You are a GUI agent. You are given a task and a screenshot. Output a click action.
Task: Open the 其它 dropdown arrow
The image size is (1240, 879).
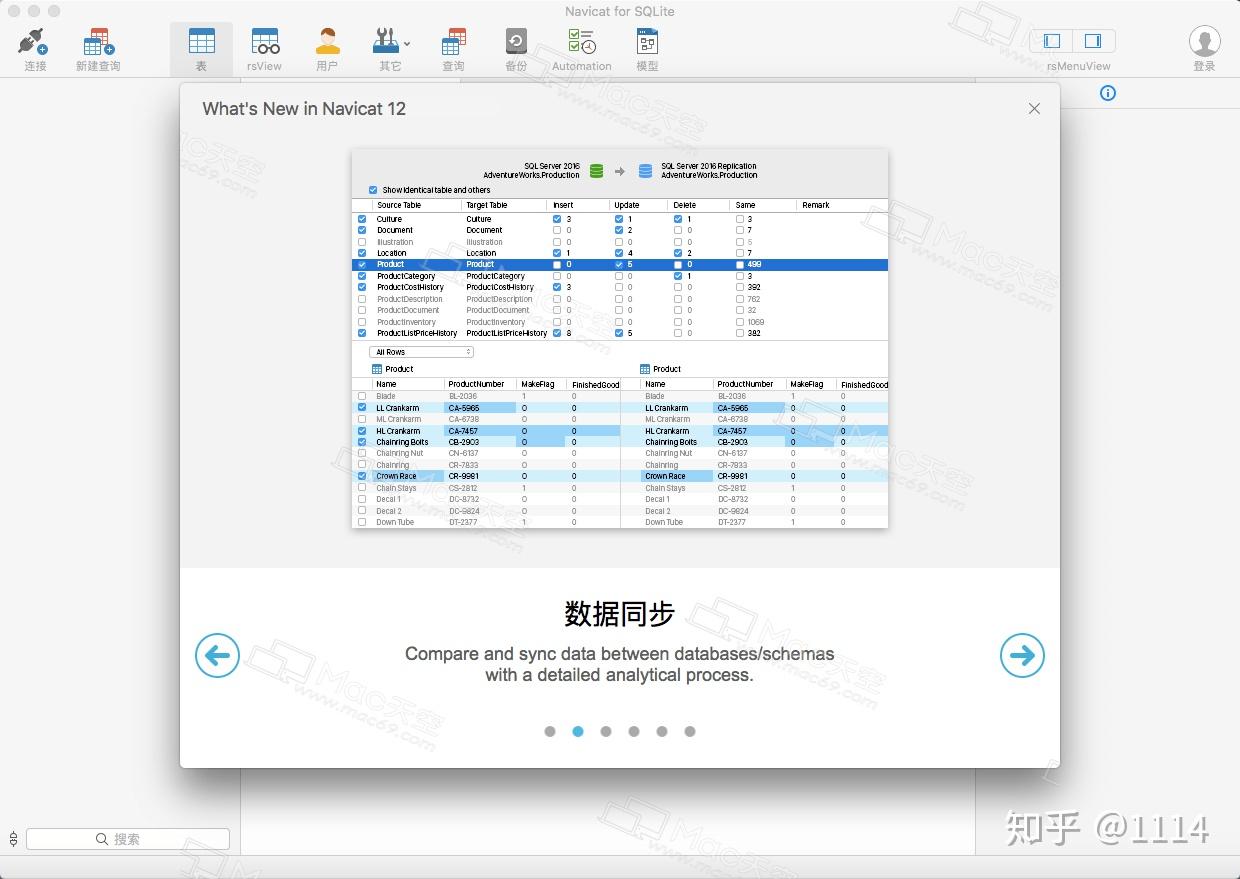pos(406,44)
